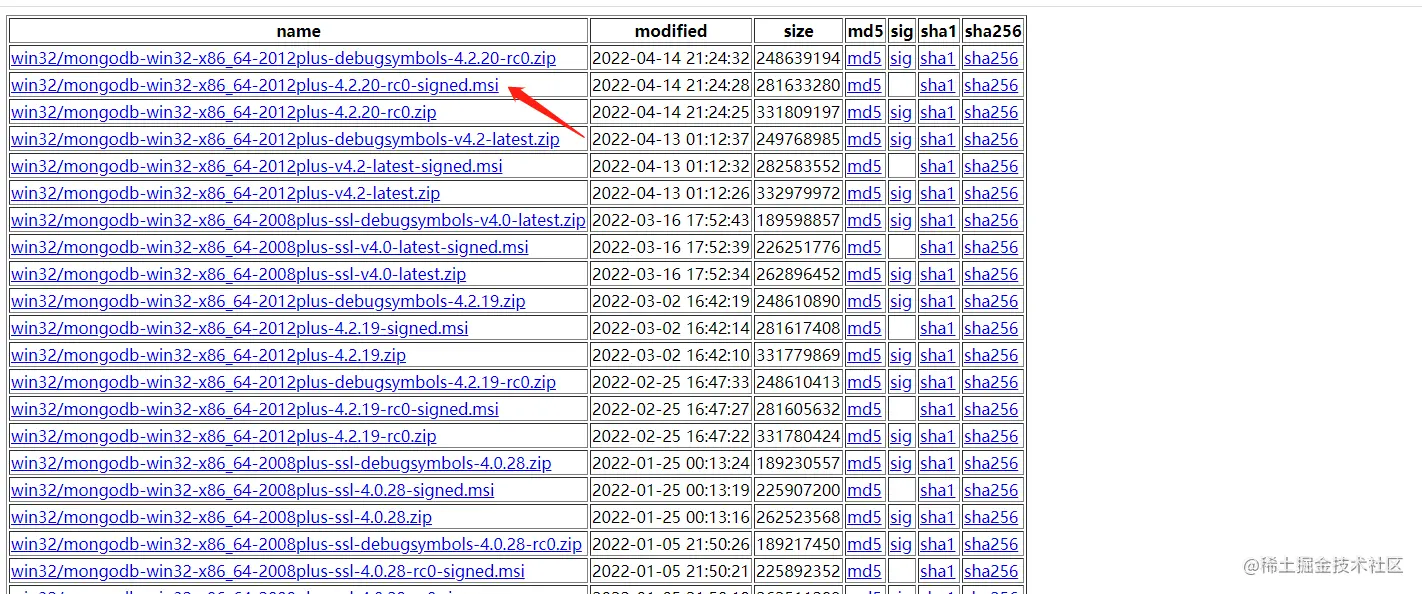The height and width of the screenshot is (594, 1422).
Task: Open 2012plus-4.2.19.zip link
Action: 209,355
